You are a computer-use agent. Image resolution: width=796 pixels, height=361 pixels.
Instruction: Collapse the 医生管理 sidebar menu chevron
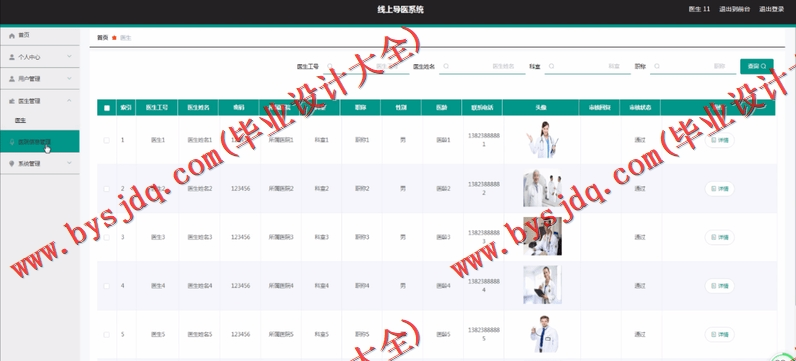coord(70,101)
